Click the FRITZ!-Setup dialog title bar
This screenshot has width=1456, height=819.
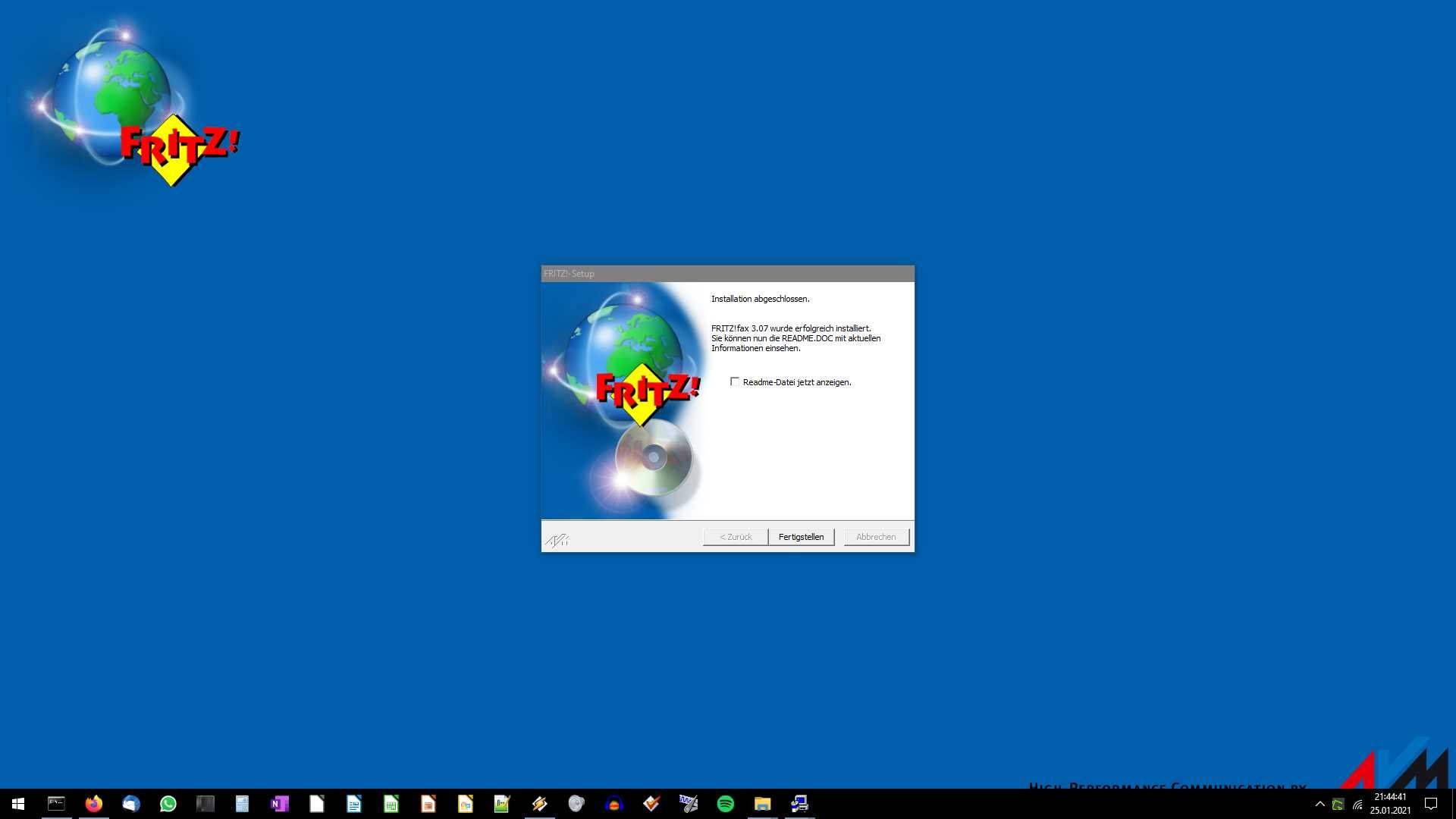(727, 274)
